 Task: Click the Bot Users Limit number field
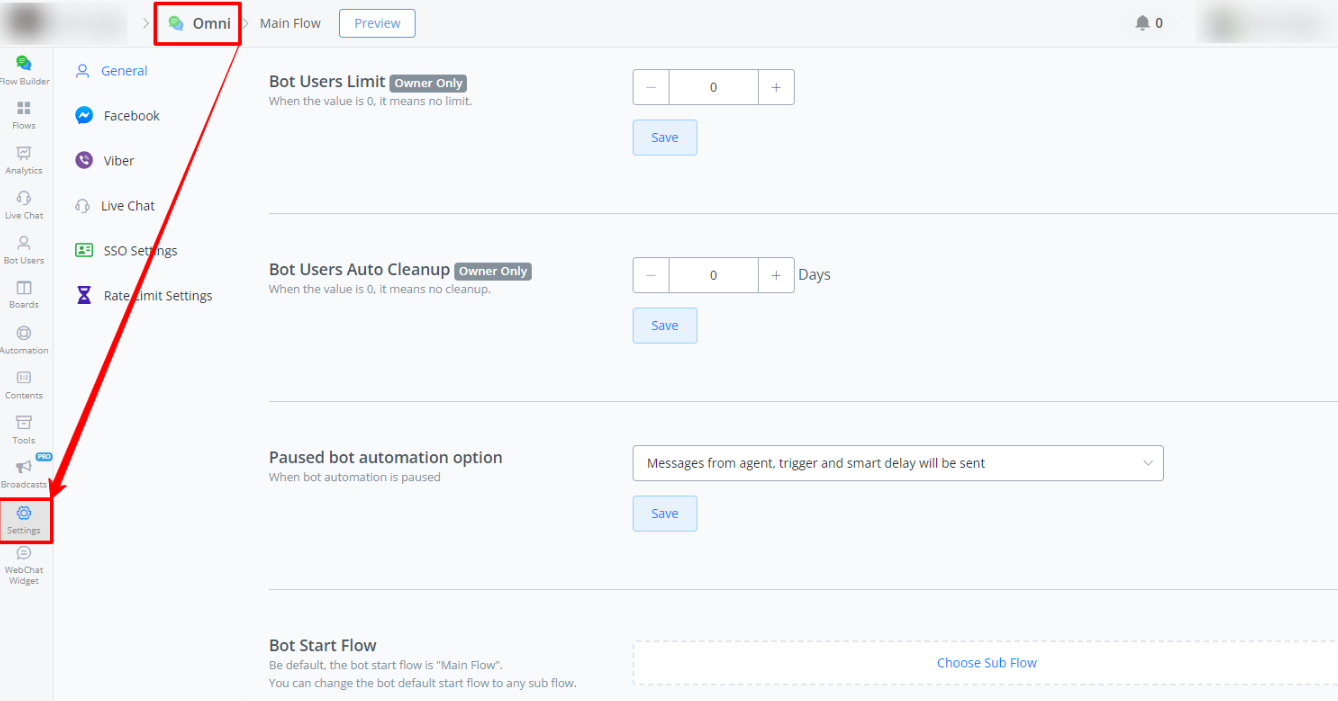[713, 88]
